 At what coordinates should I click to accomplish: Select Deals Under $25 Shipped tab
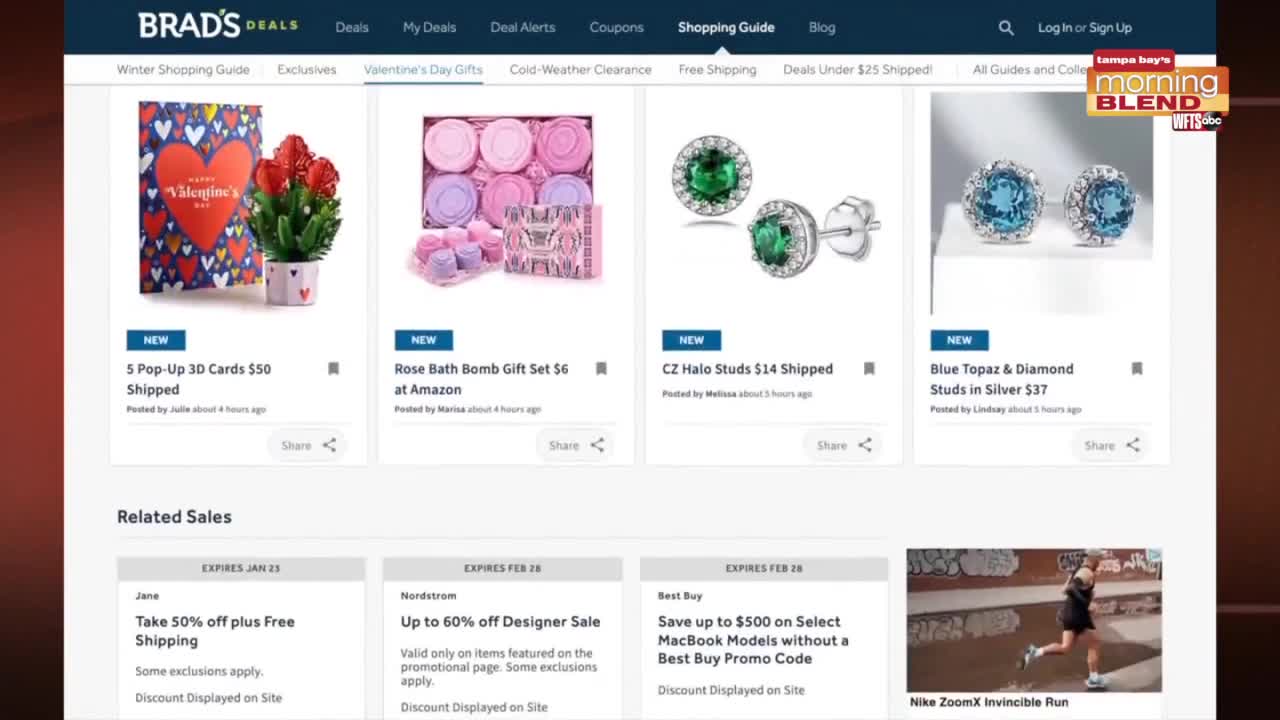[858, 70]
